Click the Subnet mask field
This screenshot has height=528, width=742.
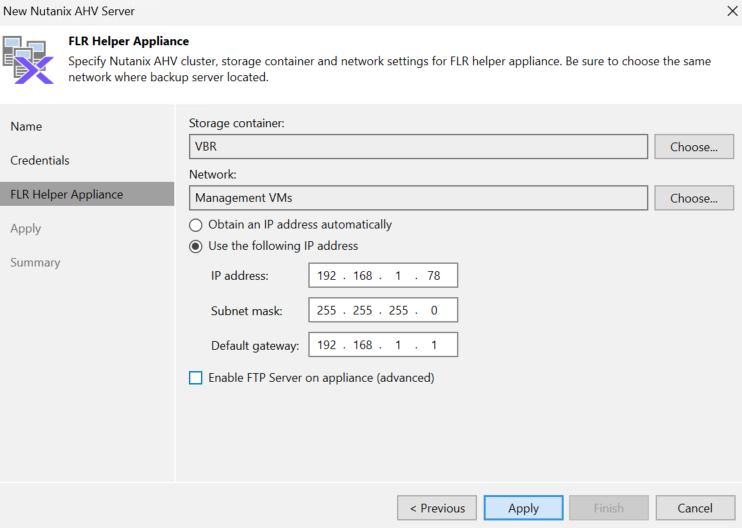coord(383,310)
